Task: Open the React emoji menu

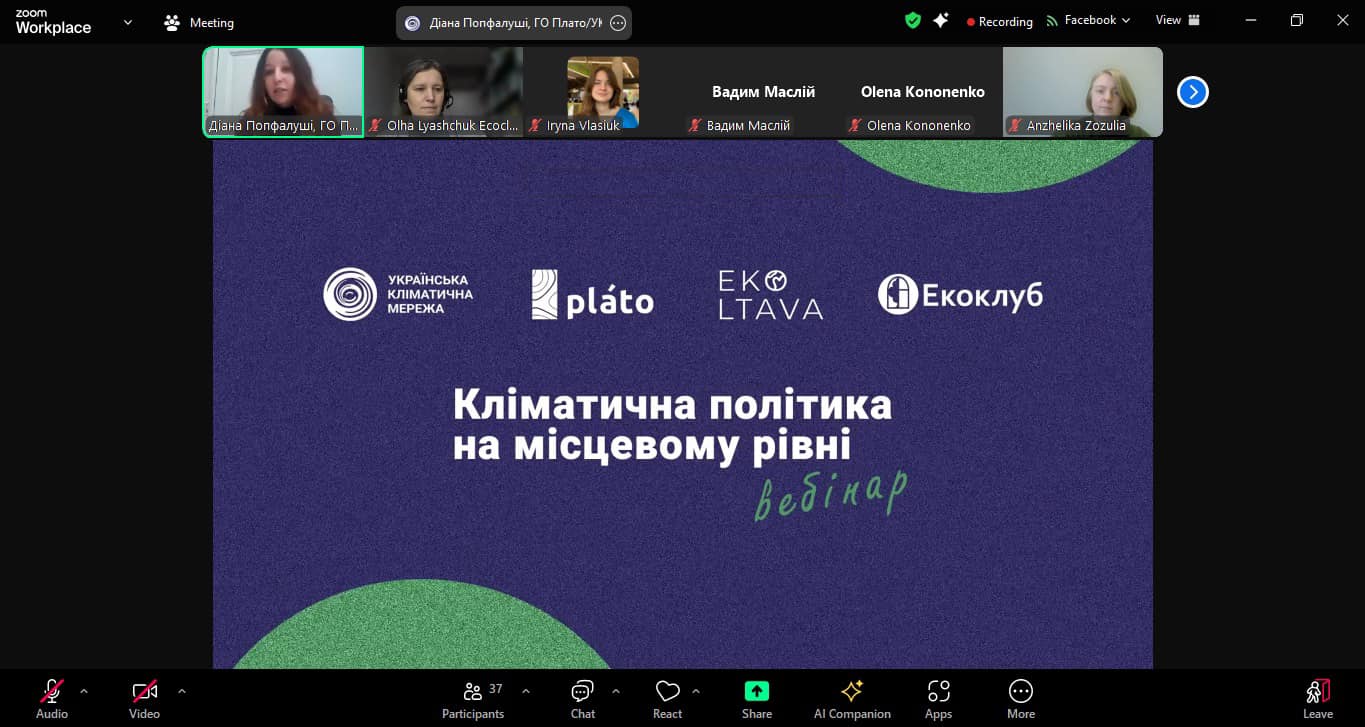Action: 667,698
